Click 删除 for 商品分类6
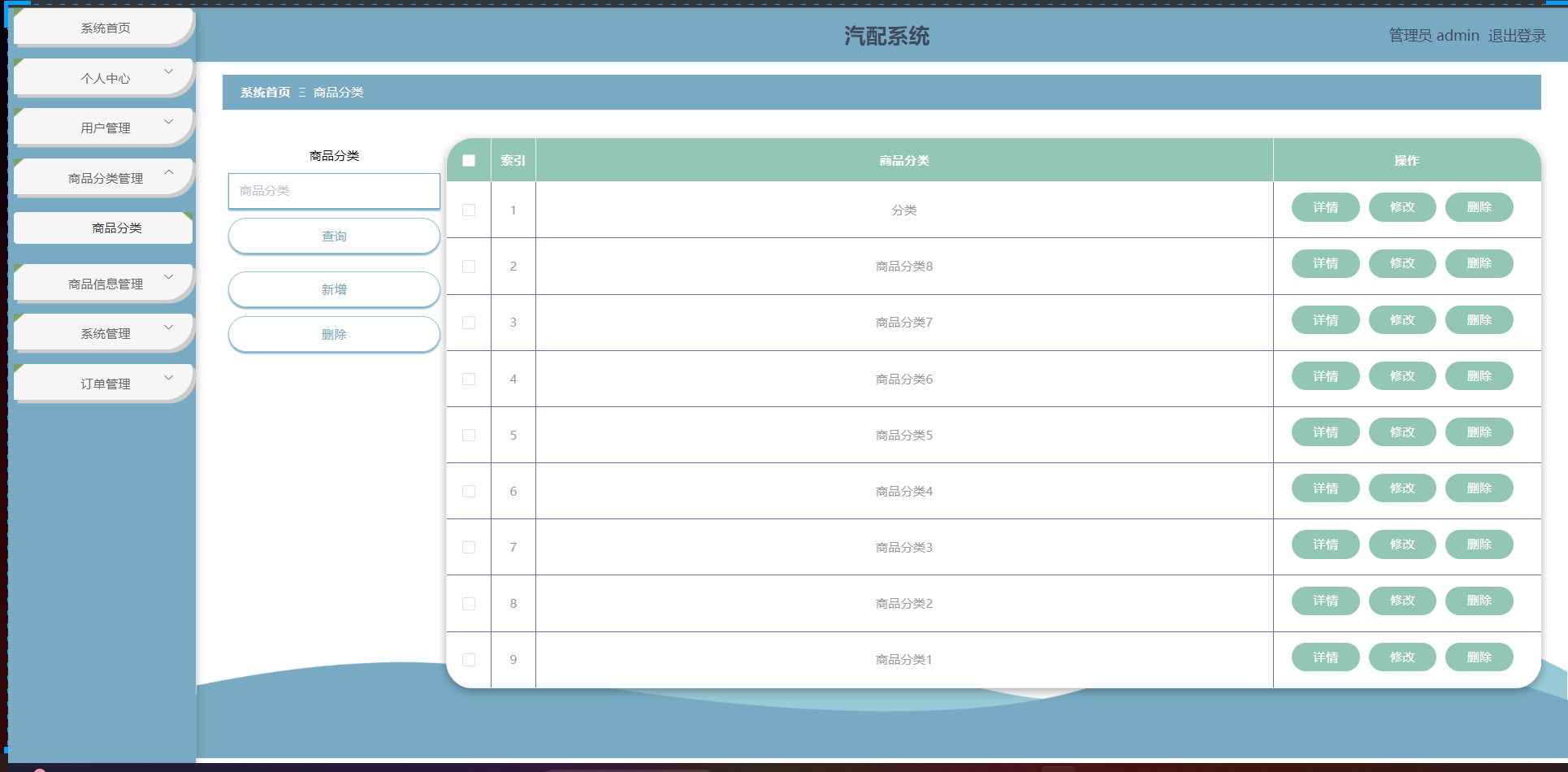The image size is (1568, 772). 1479,376
